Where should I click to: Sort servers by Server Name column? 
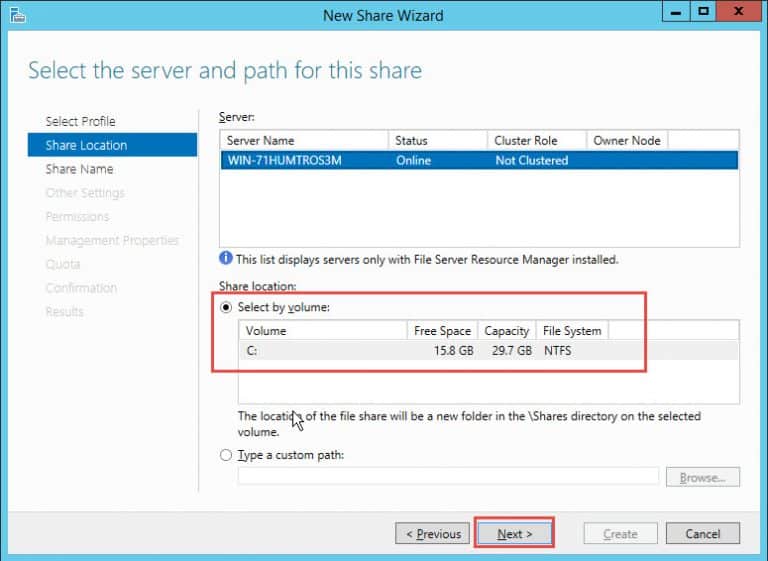pos(303,141)
